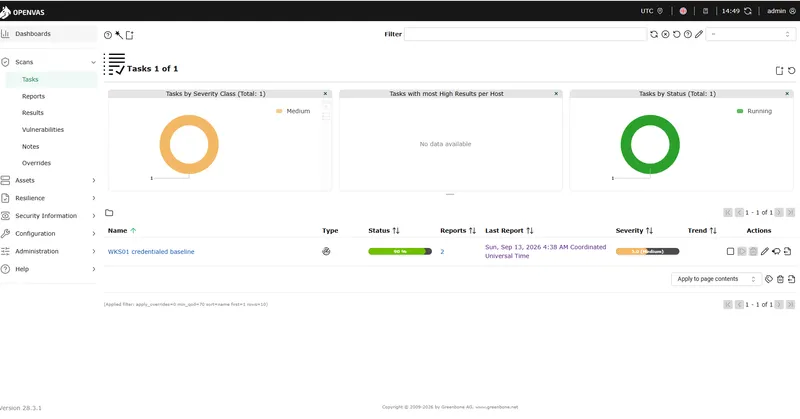This screenshot has height=419, width=800.
Task: Sort by Severity column
Action: click(634, 231)
